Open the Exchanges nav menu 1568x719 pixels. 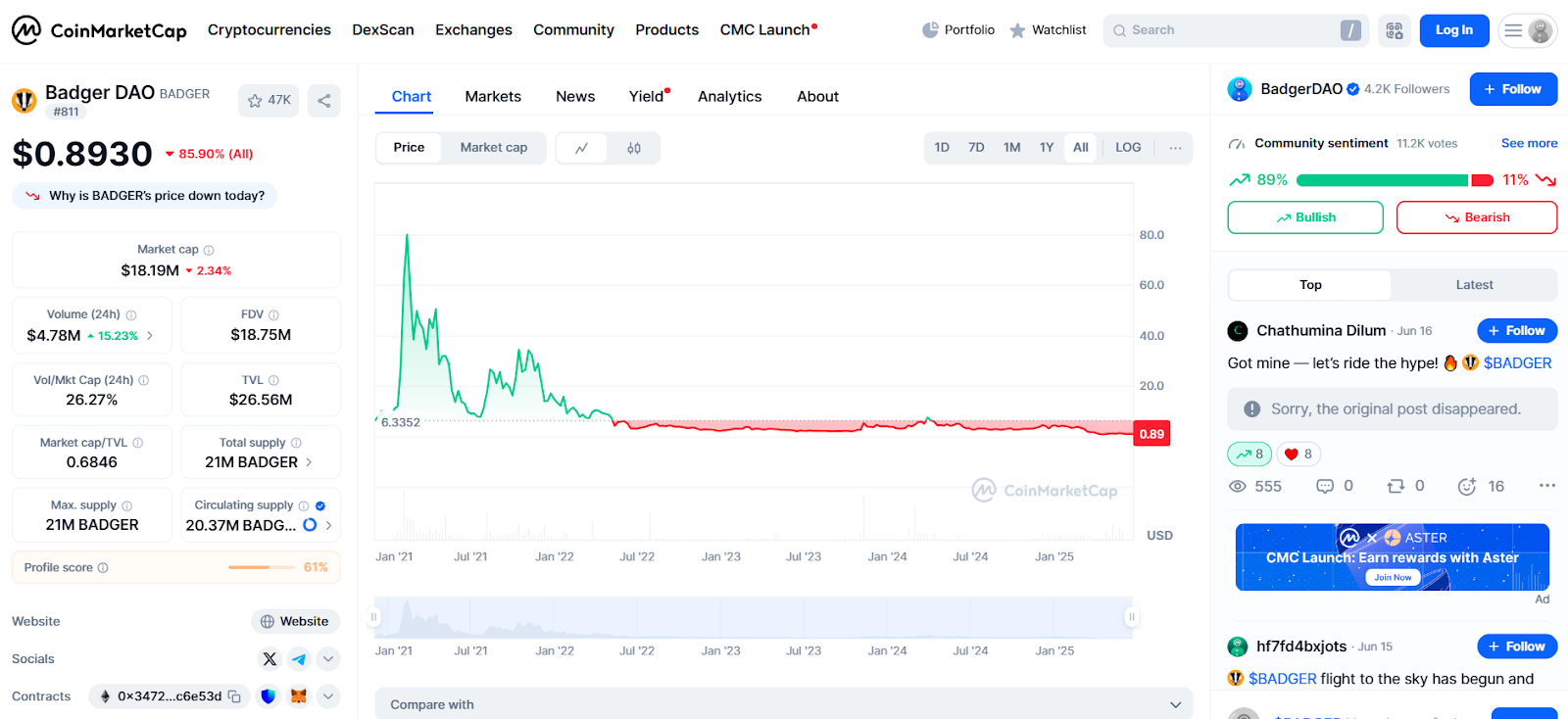click(x=473, y=30)
